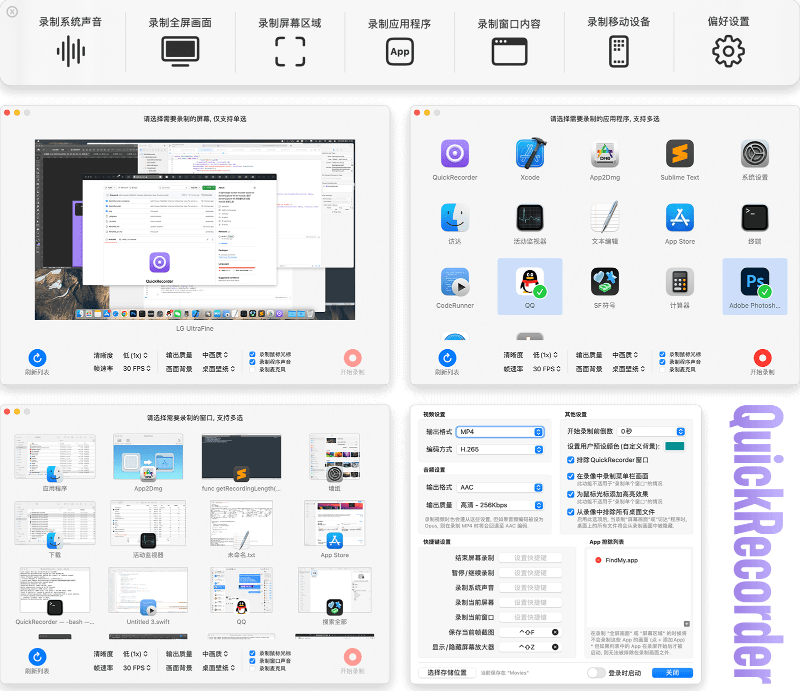Clear the 显示/隐藏屏幕放大器 shortcut
This screenshot has height=691, width=800.
(x=555, y=647)
